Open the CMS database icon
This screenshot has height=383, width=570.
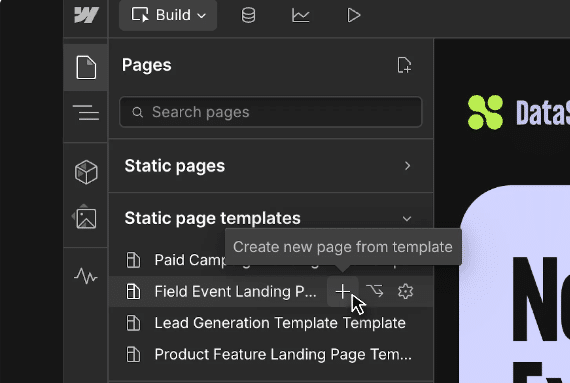pyautogui.click(x=248, y=15)
